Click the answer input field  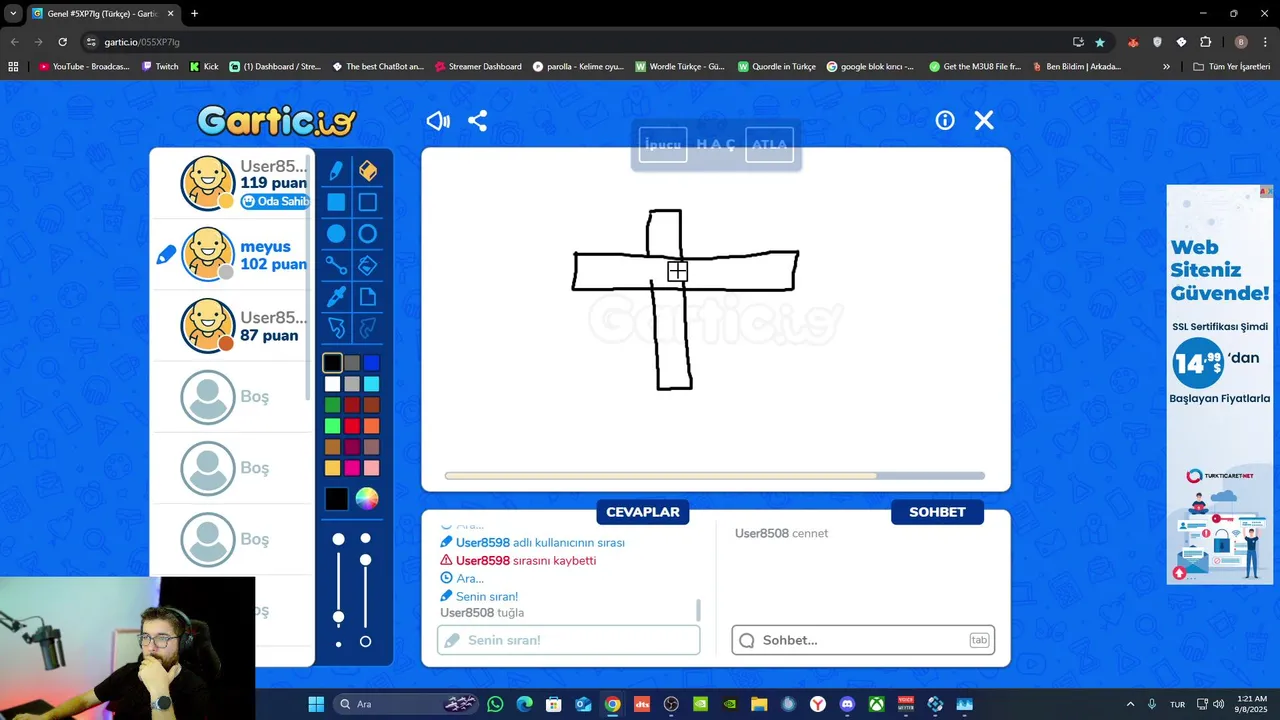[568, 640]
